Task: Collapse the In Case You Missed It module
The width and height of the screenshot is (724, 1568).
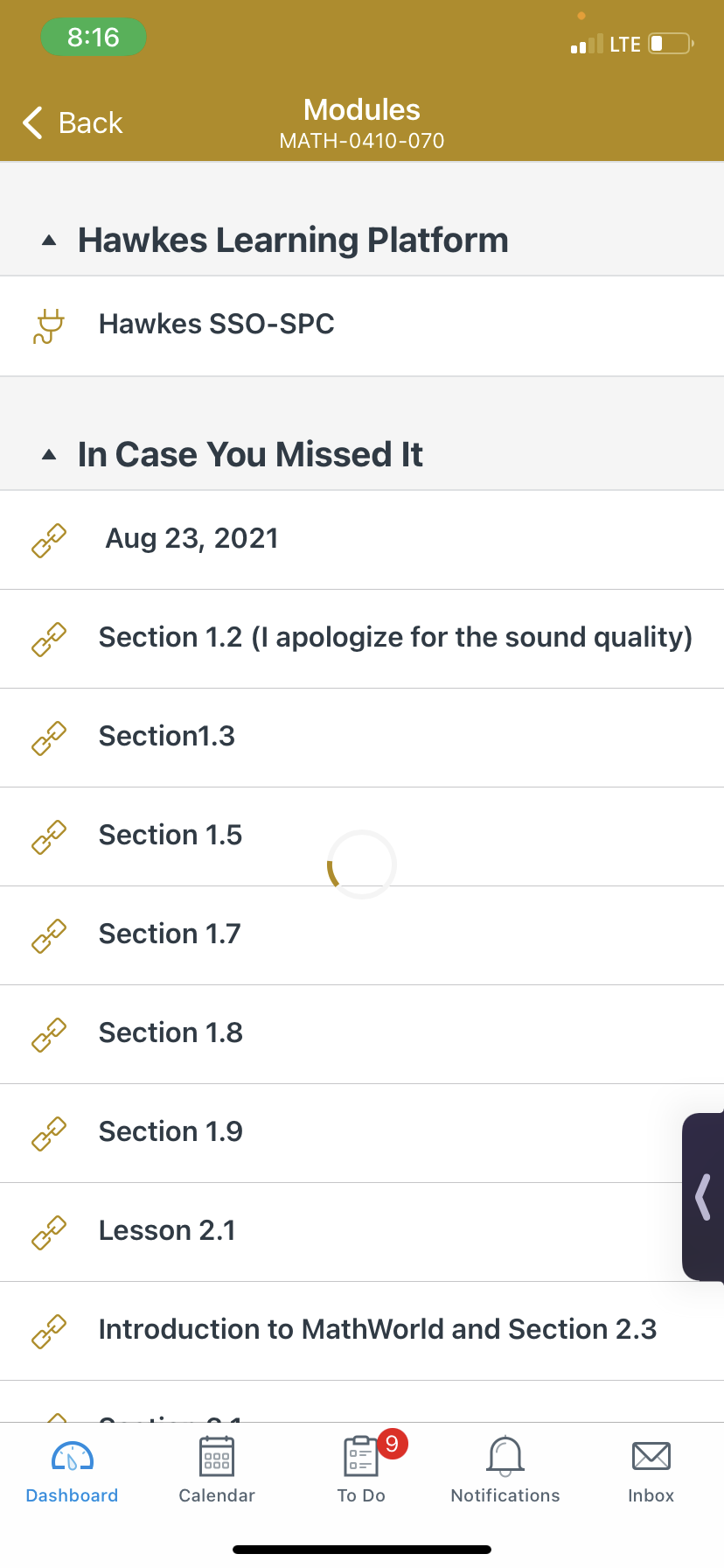Action: tap(49, 455)
